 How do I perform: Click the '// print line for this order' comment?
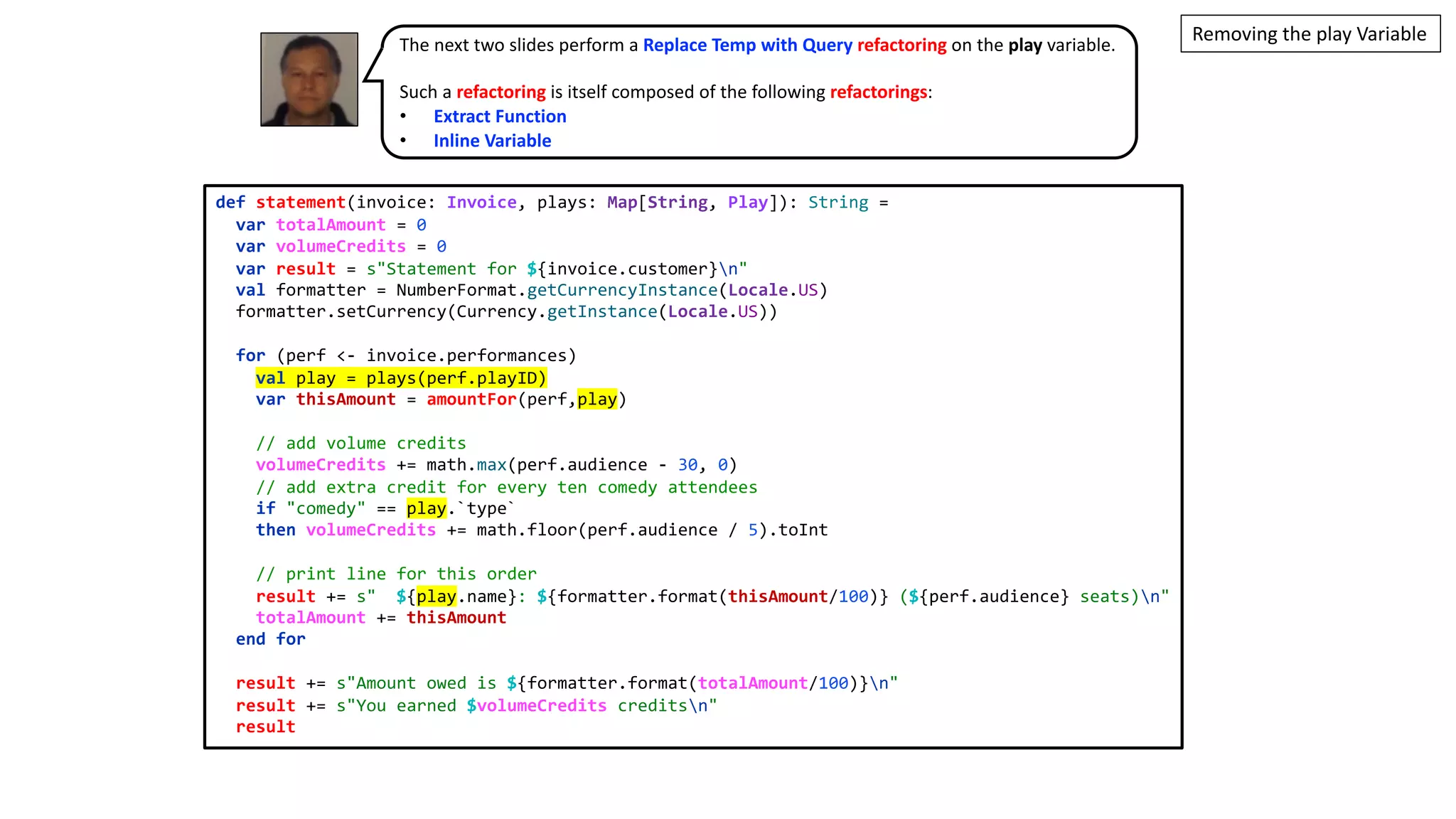coord(396,574)
